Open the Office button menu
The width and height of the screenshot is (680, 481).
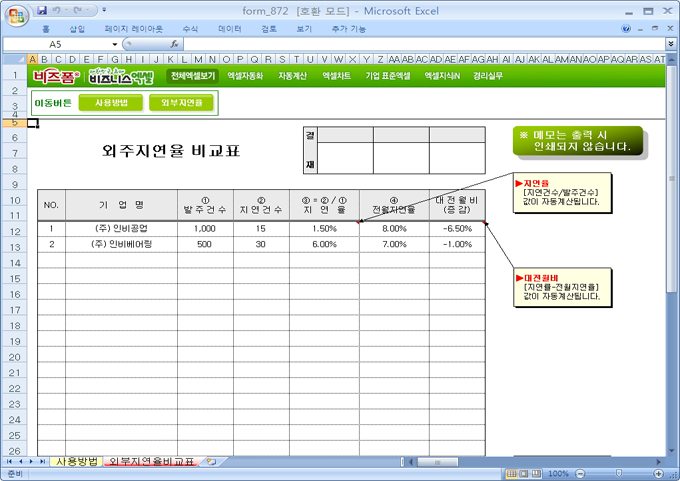(x=16, y=15)
